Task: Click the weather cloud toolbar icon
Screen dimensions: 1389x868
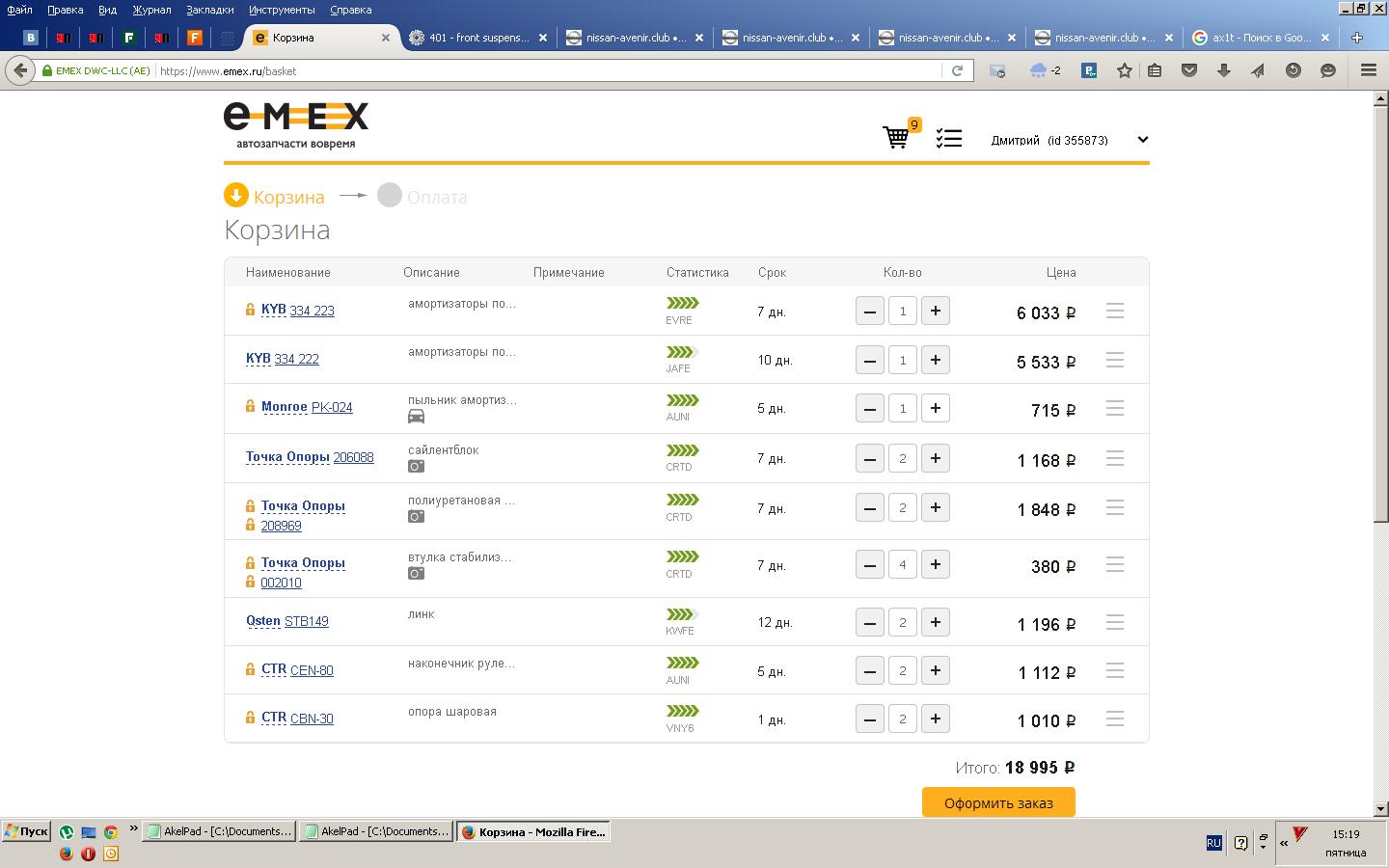Action: [1039, 70]
